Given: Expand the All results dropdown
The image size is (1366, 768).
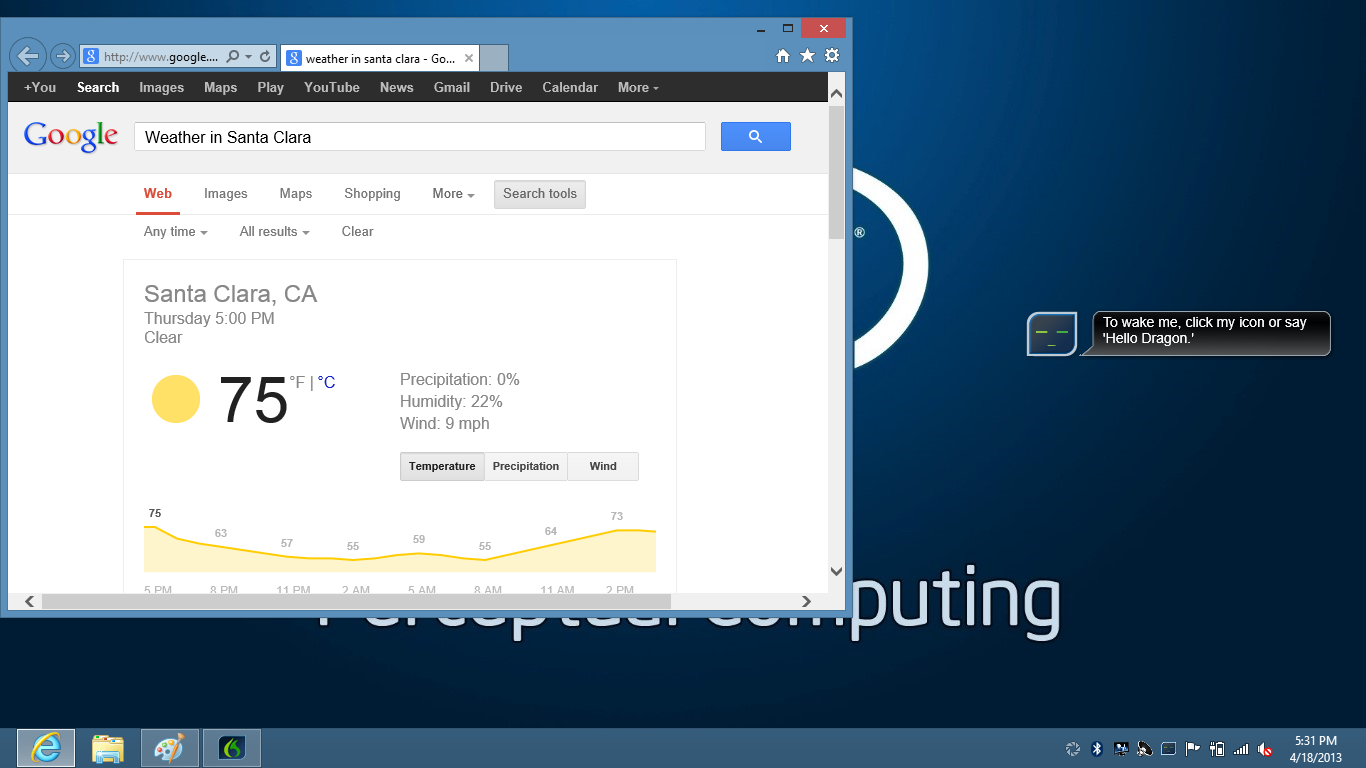Looking at the screenshot, I should 274,232.
